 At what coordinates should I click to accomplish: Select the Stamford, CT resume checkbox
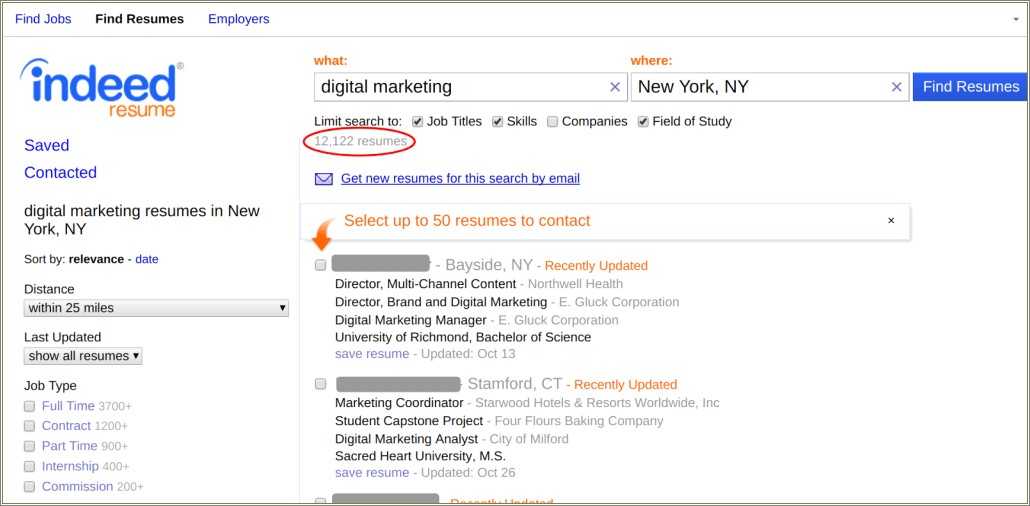point(321,384)
